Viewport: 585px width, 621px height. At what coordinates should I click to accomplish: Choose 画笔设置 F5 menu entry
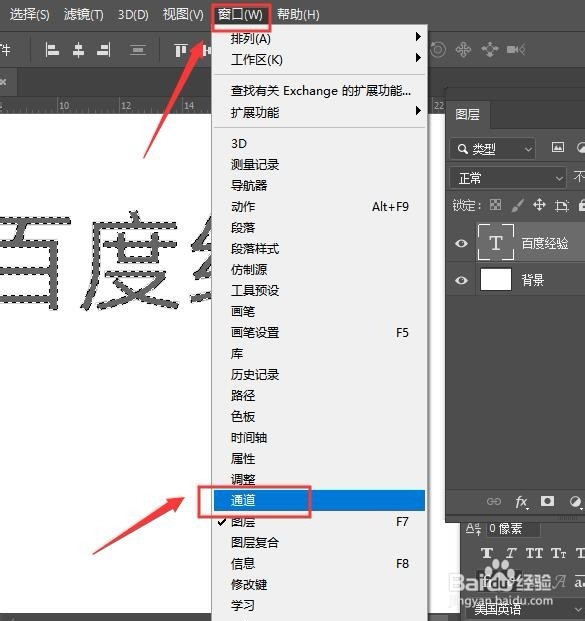[319, 332]
